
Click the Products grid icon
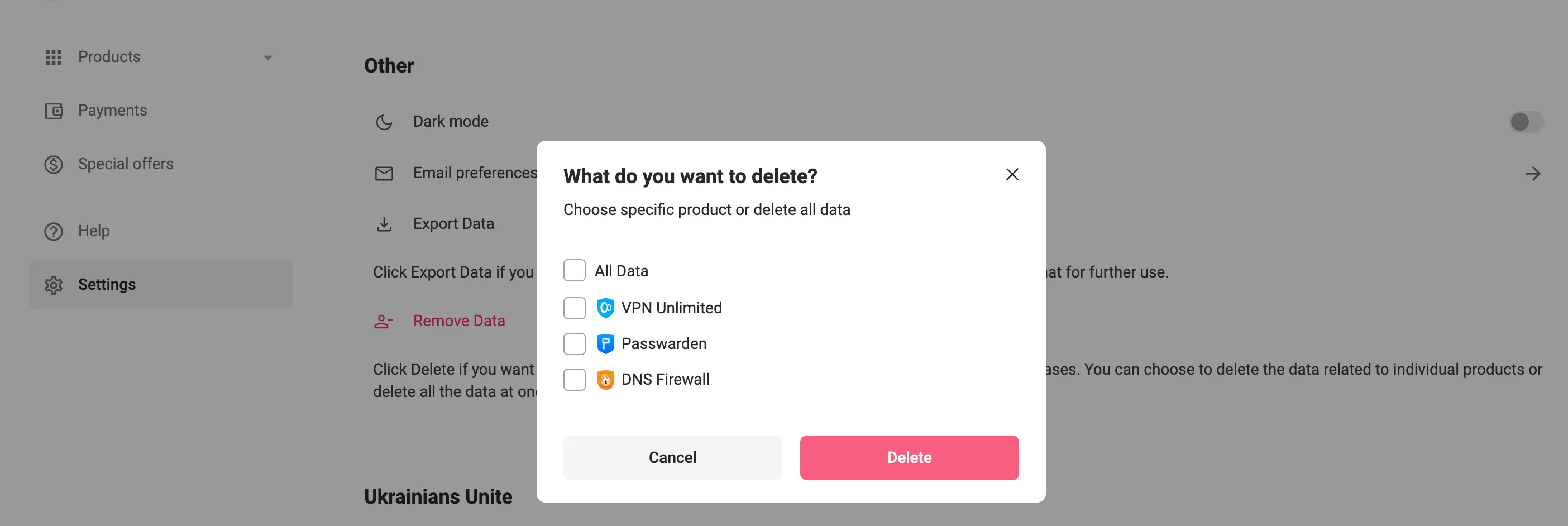click(54, 57)
